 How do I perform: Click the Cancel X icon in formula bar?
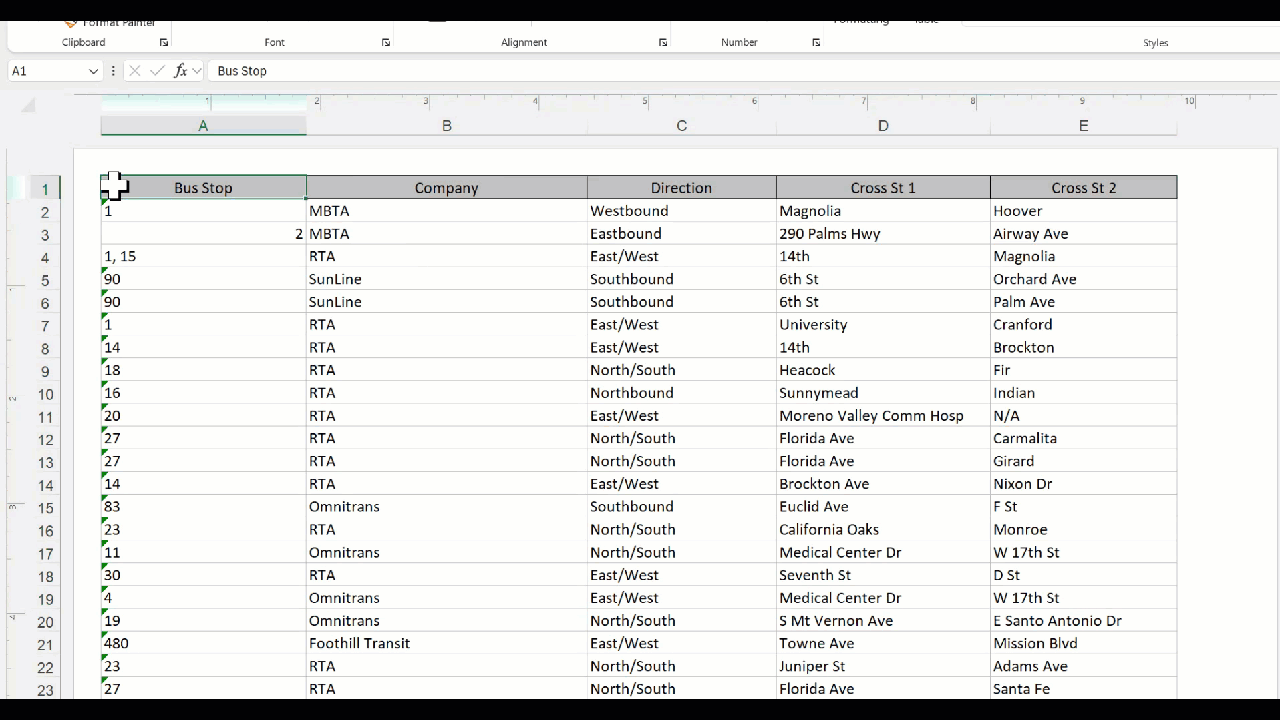[135, 71]
